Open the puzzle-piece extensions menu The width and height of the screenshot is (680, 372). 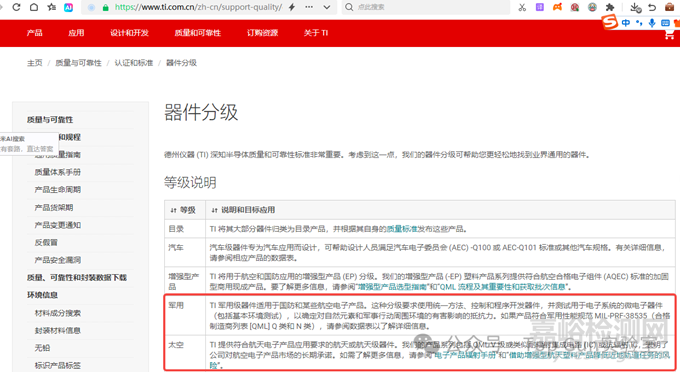pyautogui.click(x=610, y=7)
